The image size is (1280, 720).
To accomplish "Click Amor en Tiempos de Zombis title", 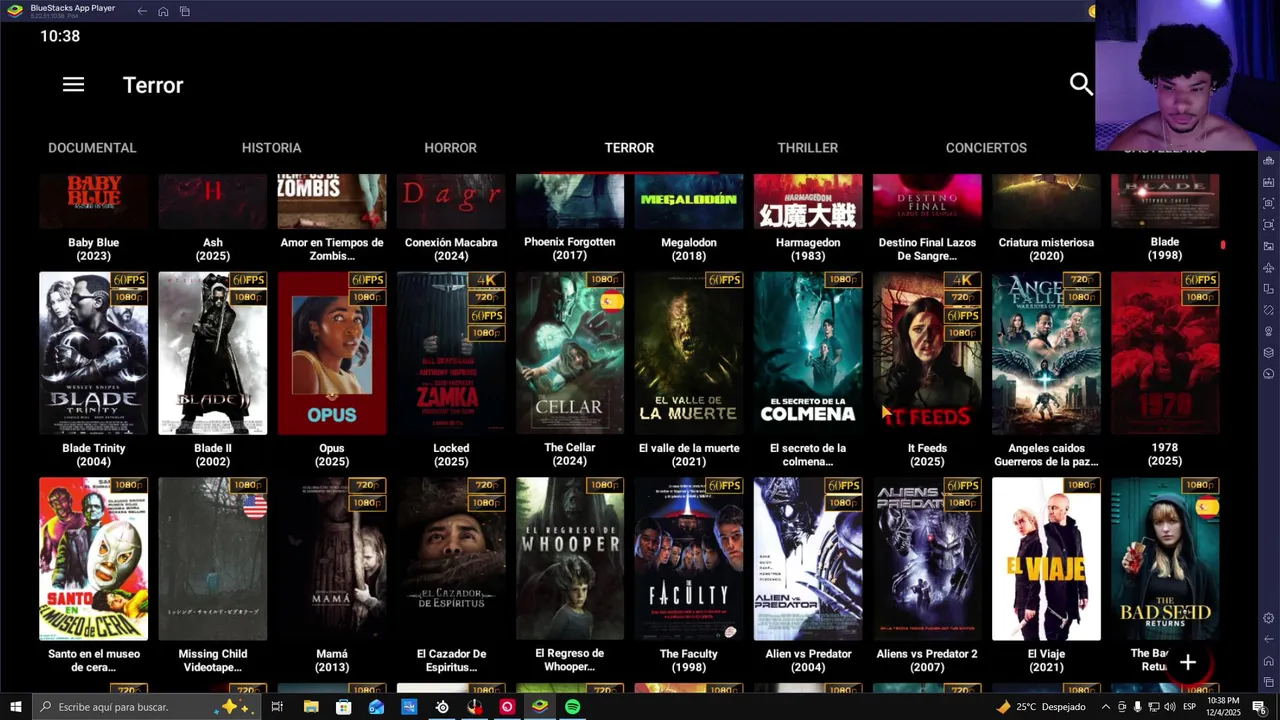I will [x=332, y=249].
